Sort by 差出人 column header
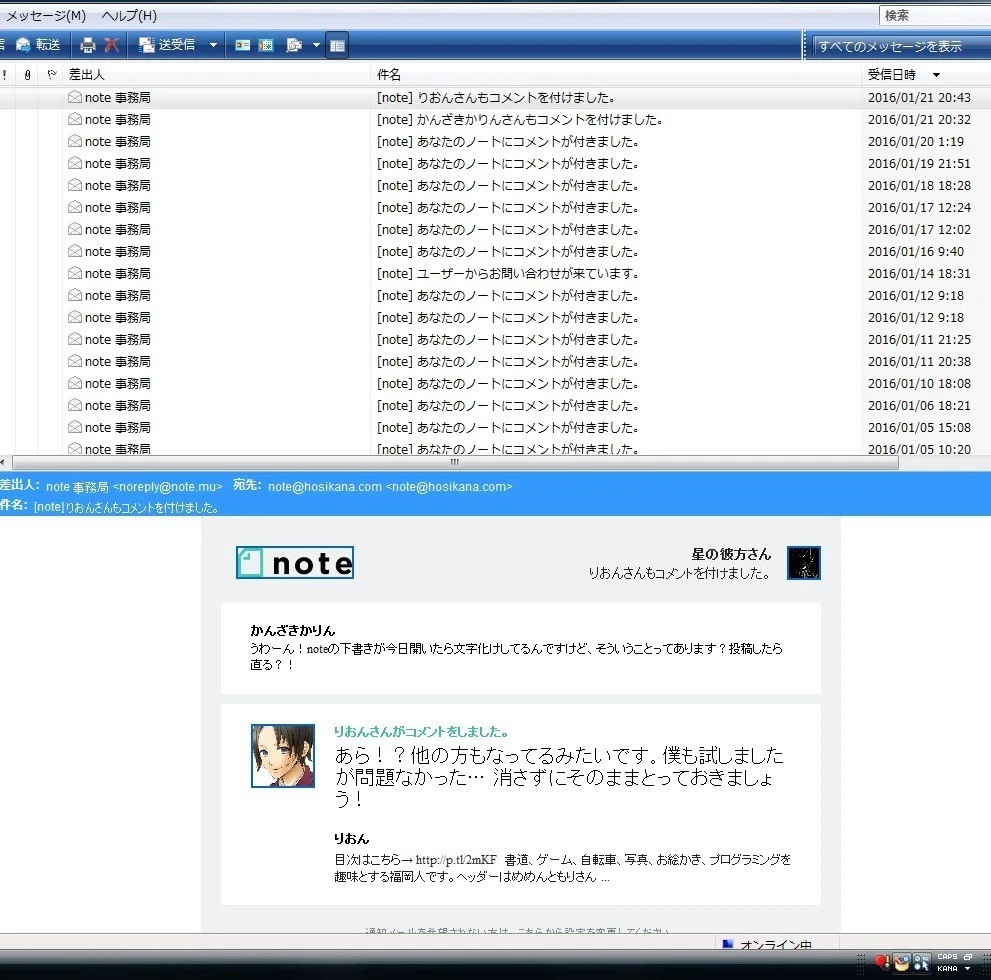 217,75
